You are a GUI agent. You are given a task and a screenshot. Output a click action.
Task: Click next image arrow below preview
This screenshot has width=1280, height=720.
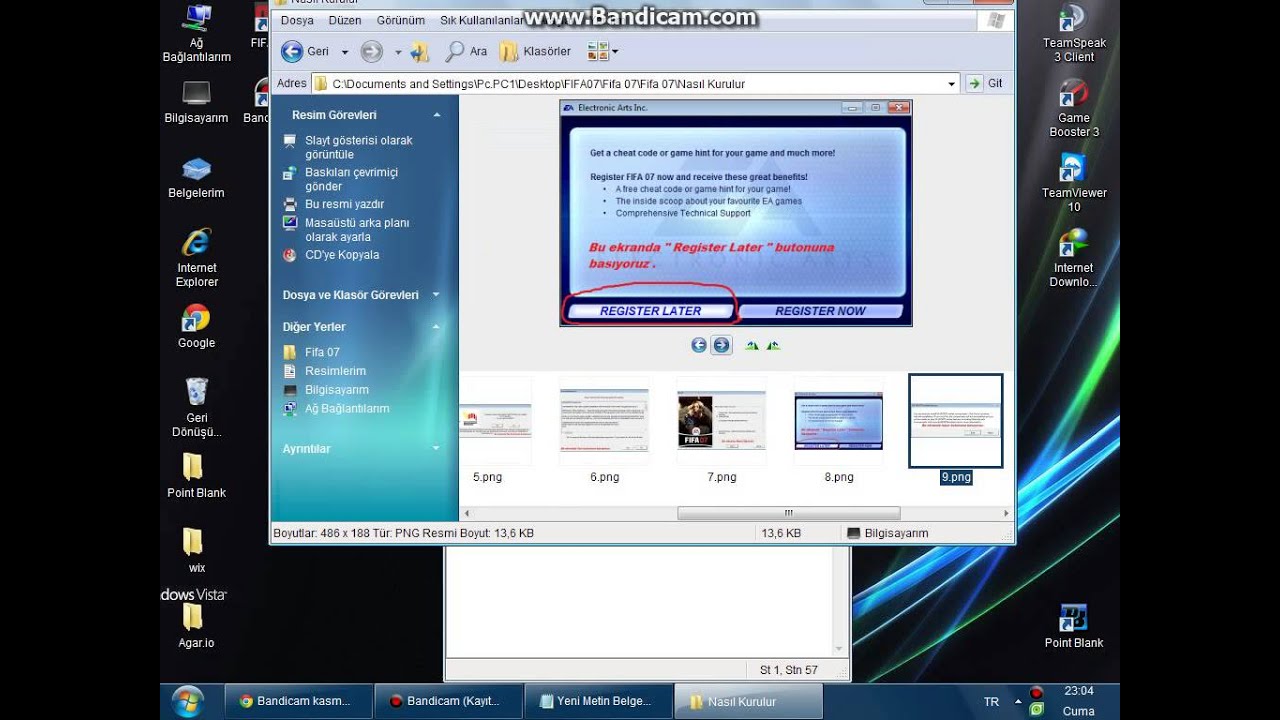[721, 345]
